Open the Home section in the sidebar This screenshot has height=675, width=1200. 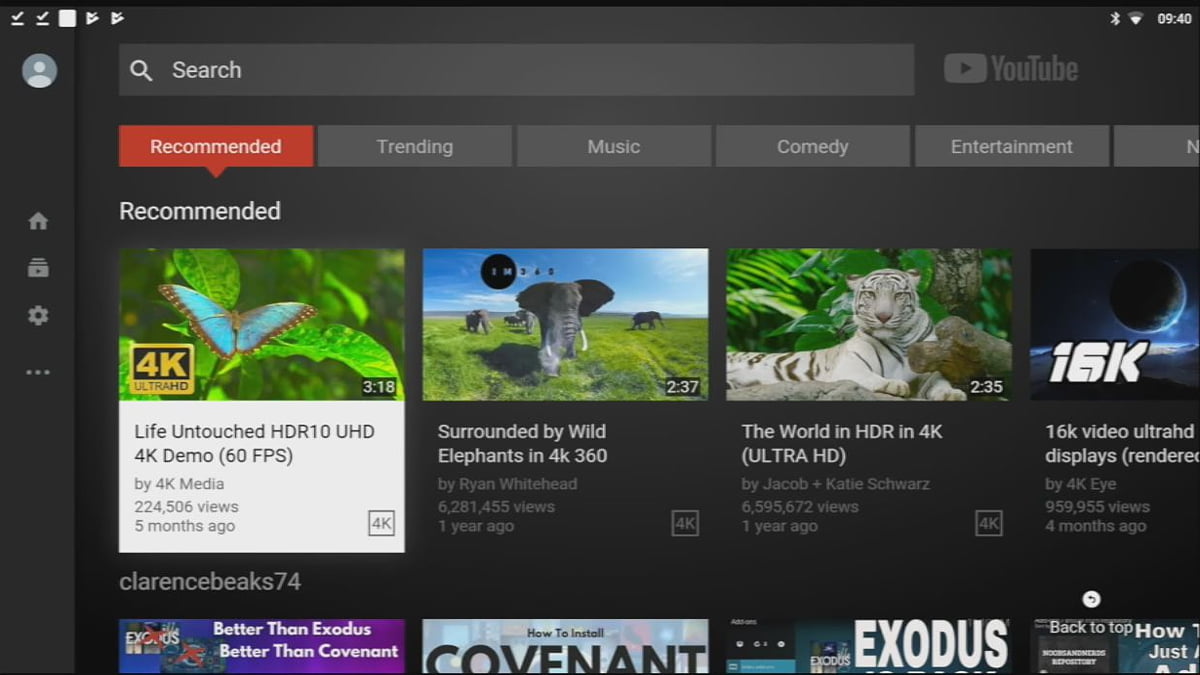coord(37,220)
